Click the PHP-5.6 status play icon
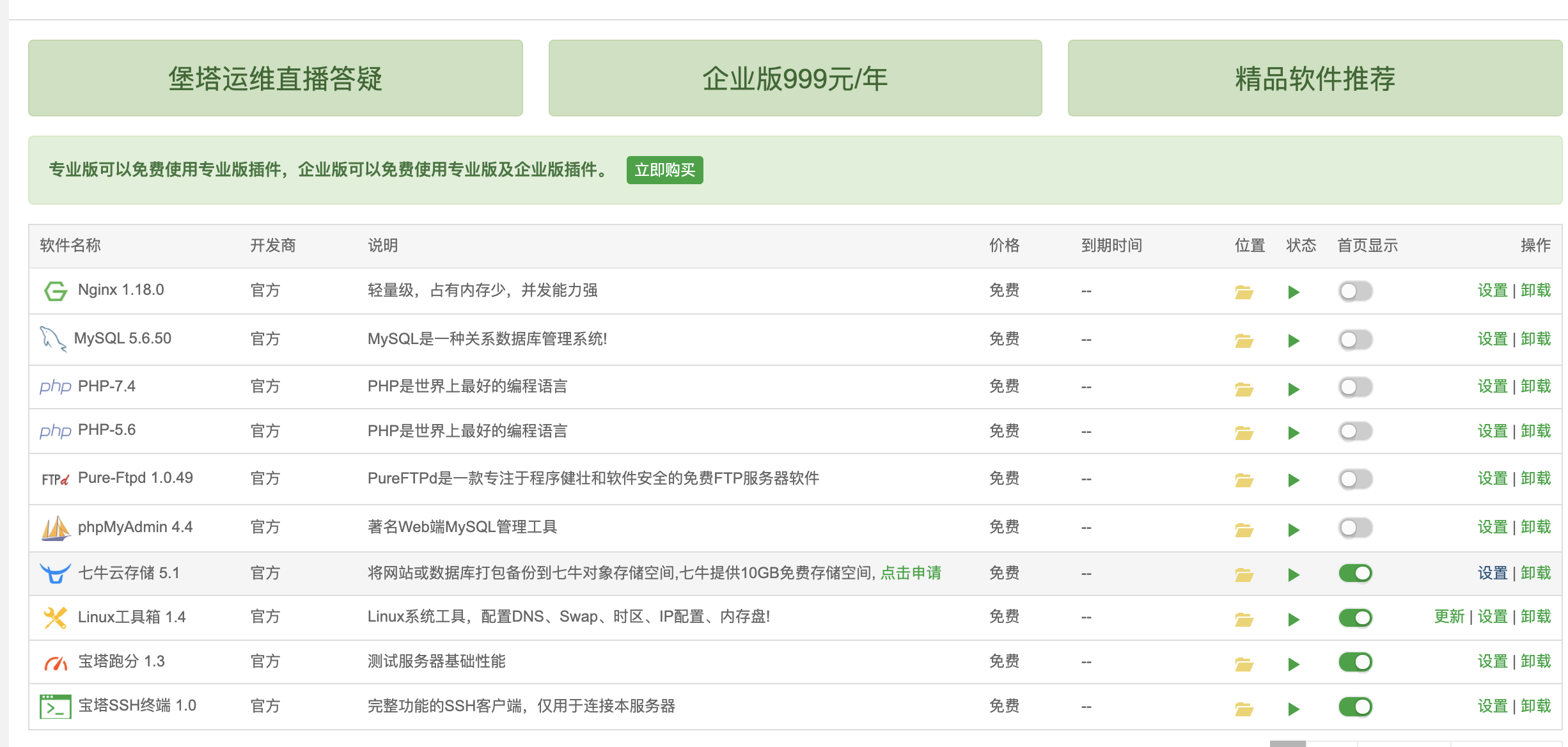This screenshot has width=1568, height=747. click(x=1294, y=433)
